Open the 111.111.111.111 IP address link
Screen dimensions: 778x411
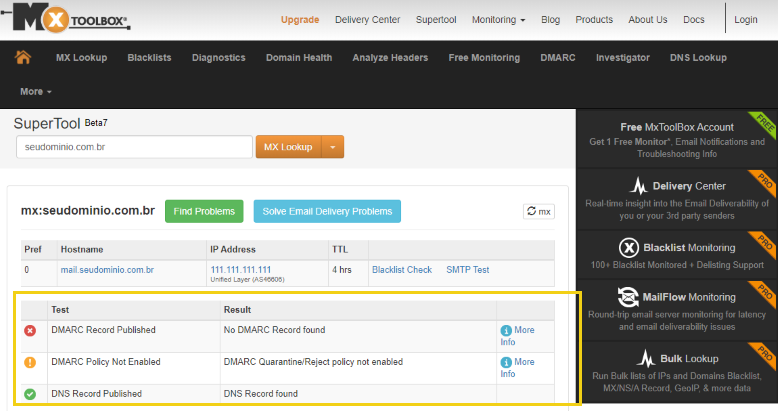tap(241, 270)
